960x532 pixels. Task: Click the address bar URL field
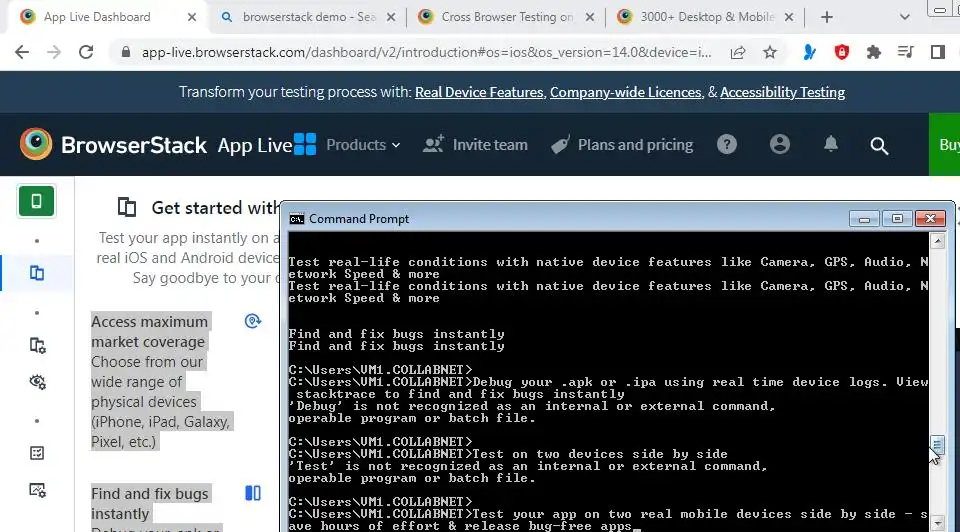click(x=426, y=53)
